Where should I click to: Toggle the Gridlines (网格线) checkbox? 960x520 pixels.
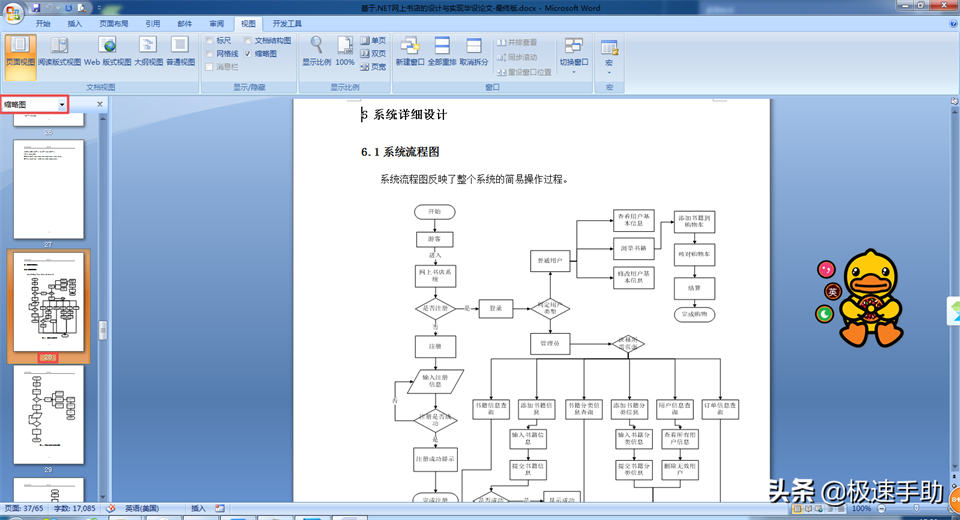209,54
